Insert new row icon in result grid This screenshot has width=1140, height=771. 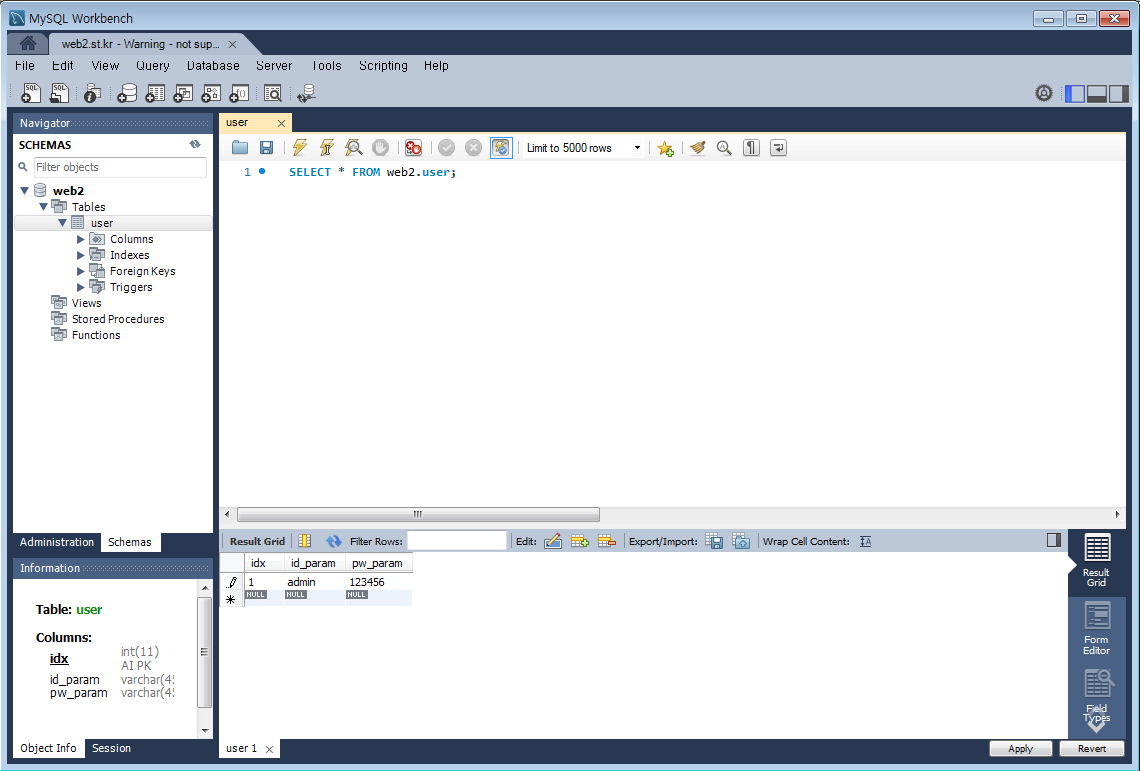[x=579, y=541]
